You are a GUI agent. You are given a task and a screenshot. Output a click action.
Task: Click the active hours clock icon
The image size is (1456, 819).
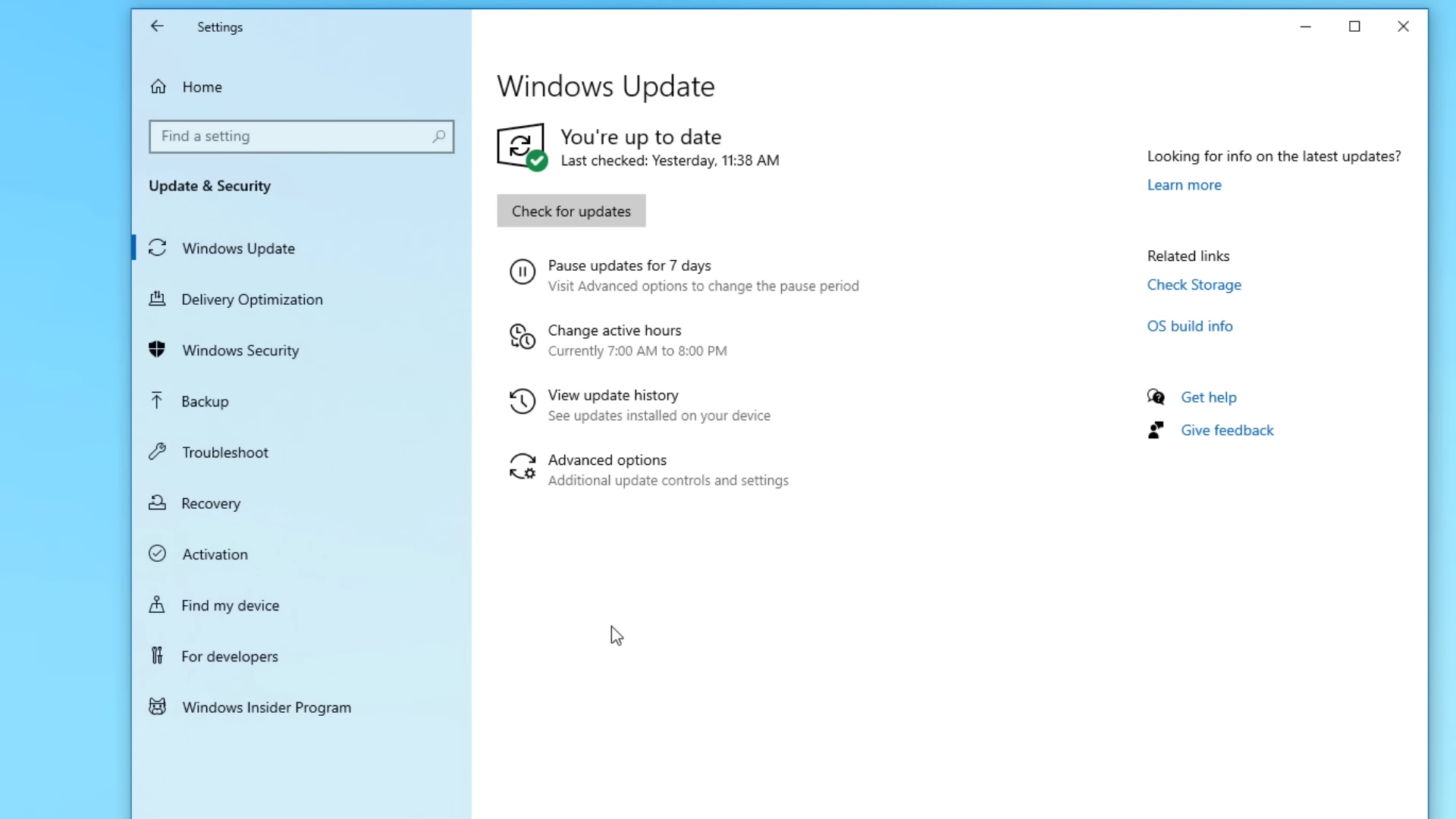(x=522, y=336)
